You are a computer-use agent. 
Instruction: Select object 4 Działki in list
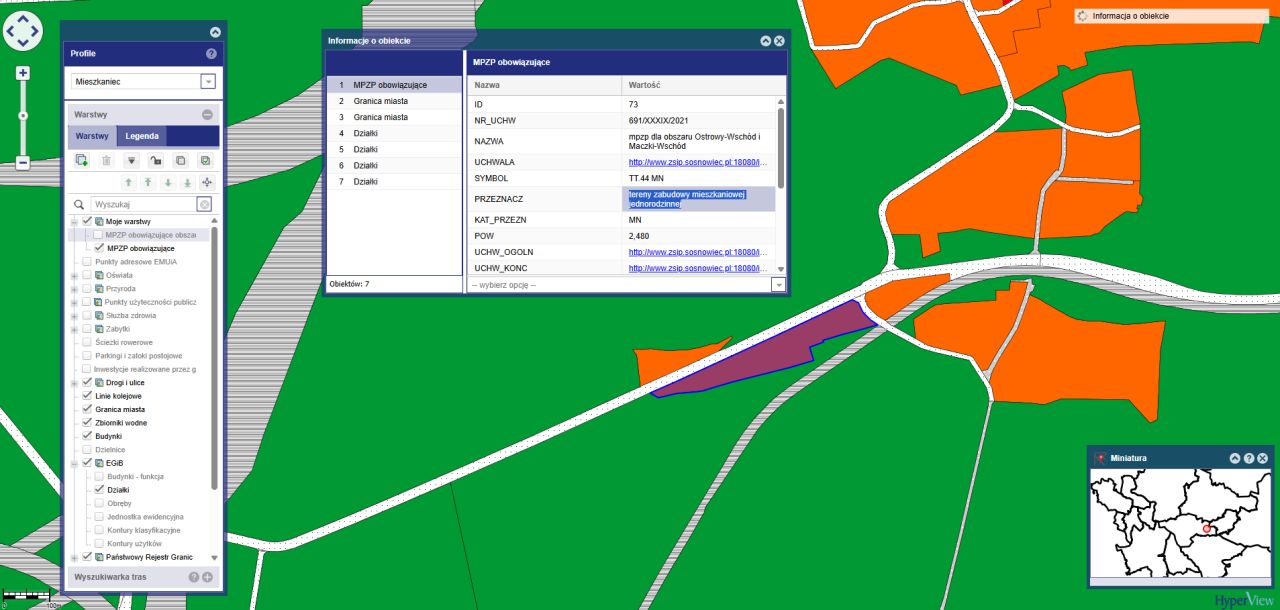pos(394,133)
